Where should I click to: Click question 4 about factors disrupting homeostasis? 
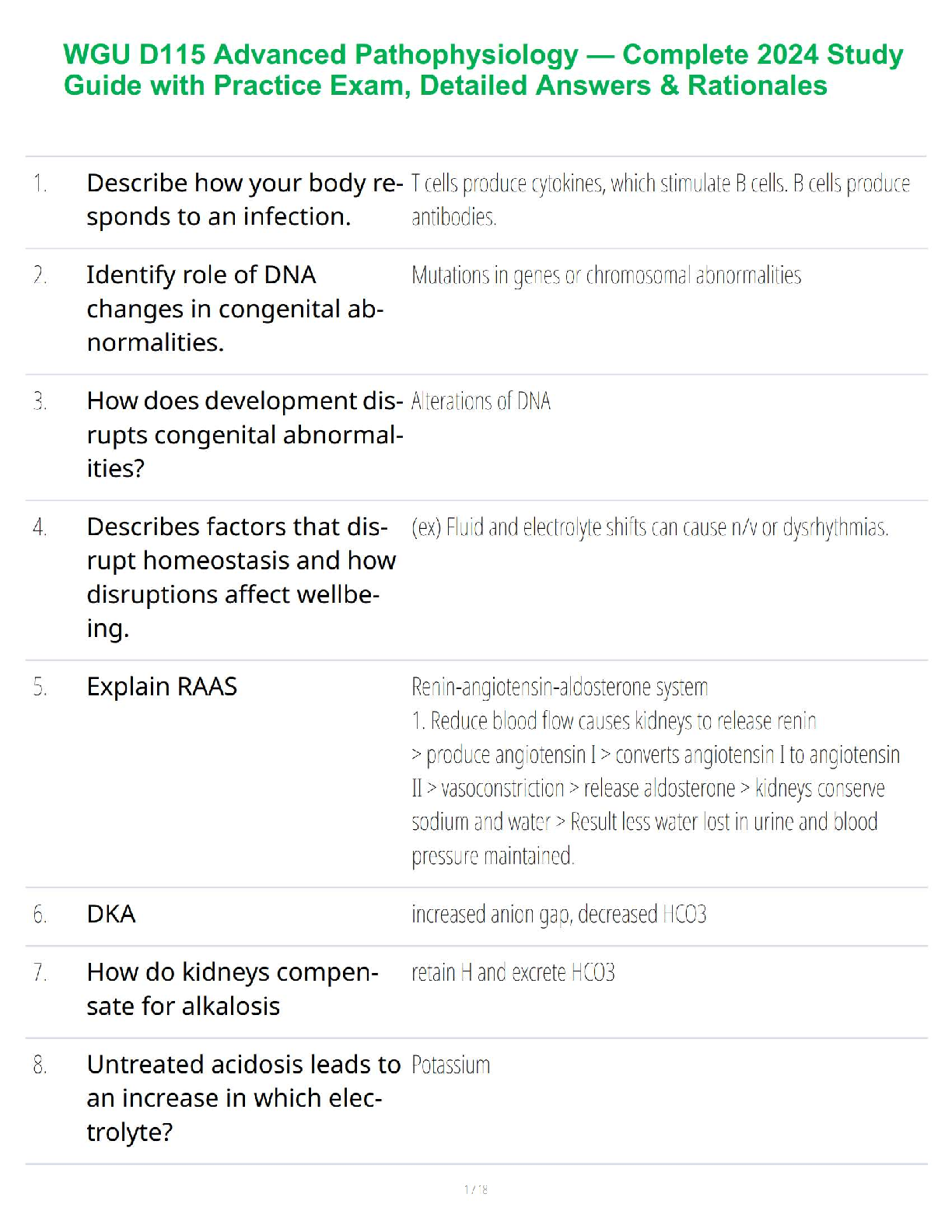click(x=241, y=577)
